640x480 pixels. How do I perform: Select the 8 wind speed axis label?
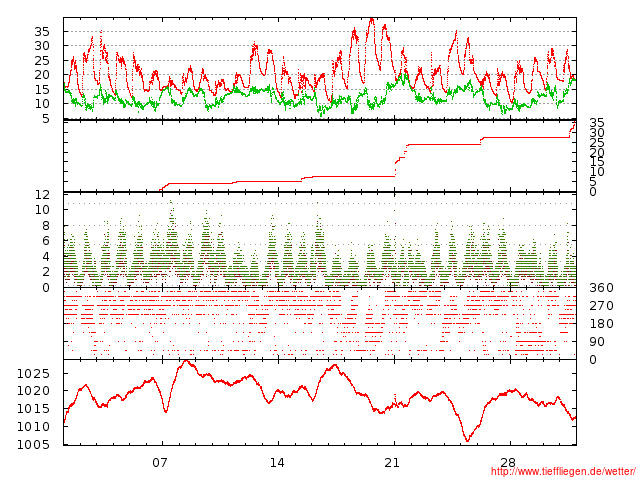(46, 226)
